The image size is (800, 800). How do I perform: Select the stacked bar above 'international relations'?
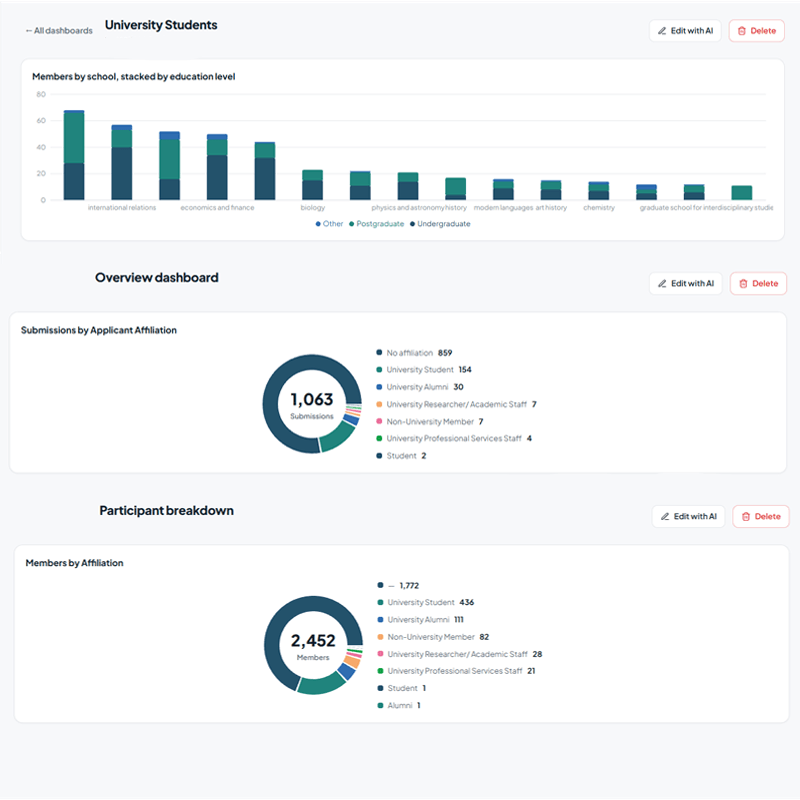point(122,162)
